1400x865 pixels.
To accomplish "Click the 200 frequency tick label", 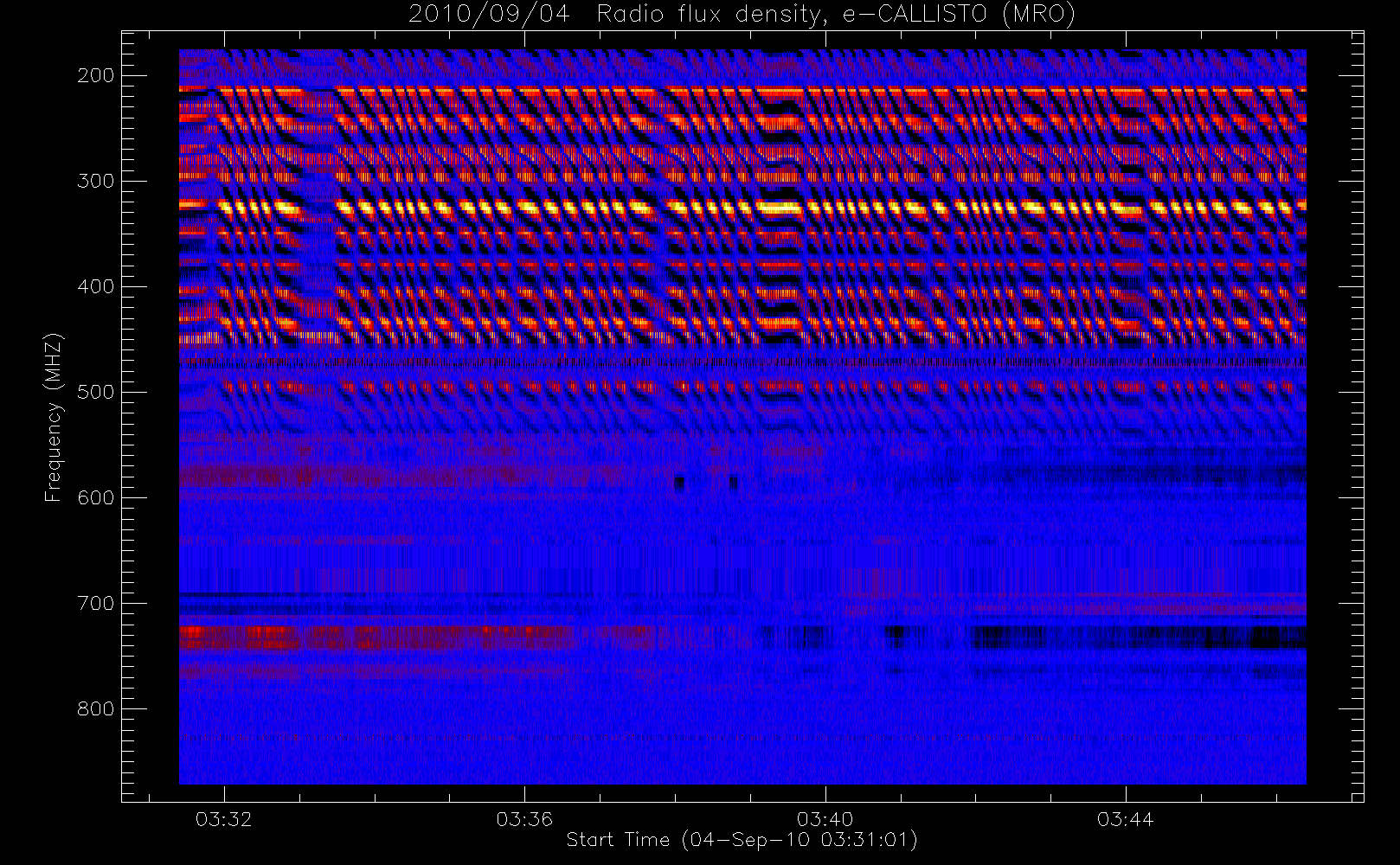I will pos(96,75).
